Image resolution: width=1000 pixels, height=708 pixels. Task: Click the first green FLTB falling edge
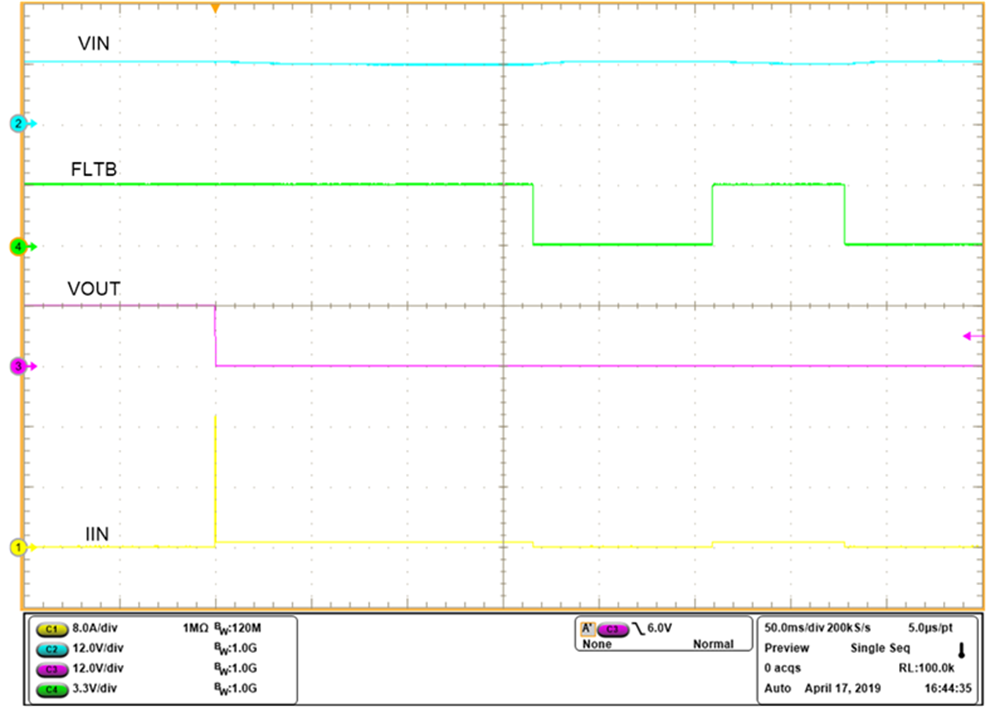coord(533,214)
